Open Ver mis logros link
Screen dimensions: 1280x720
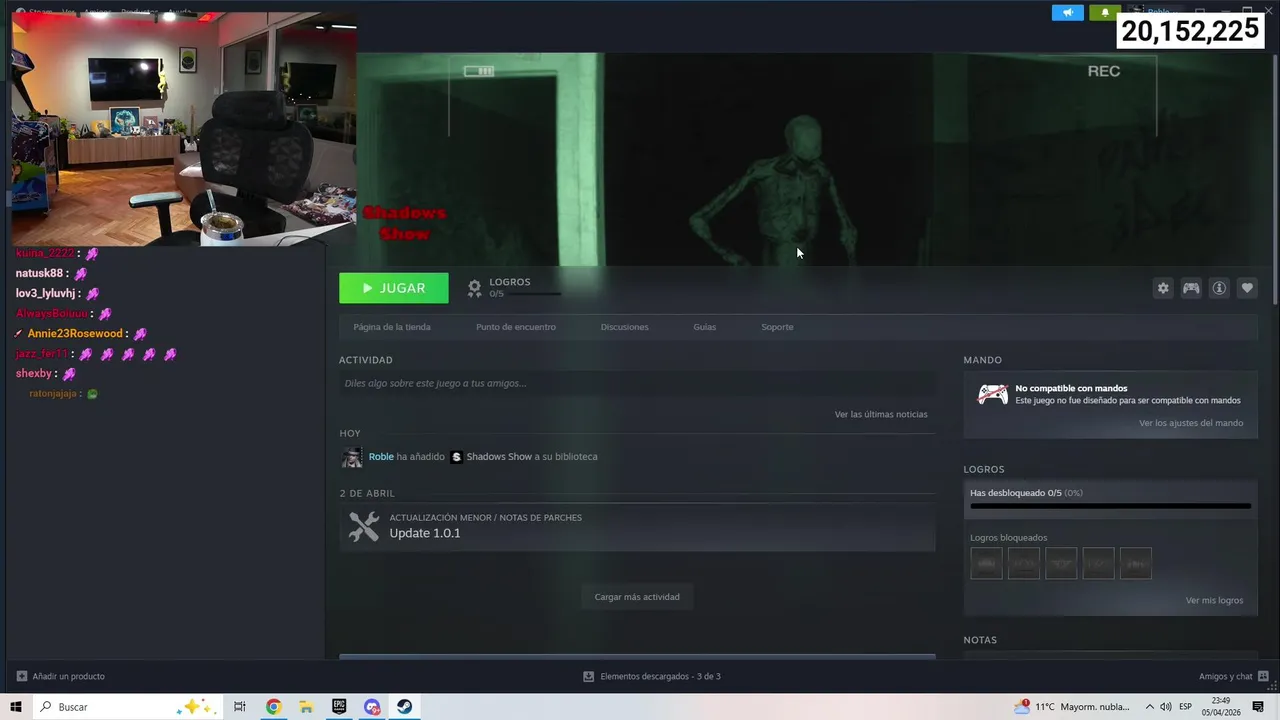pyautogui.click(x=1214, y=601)
